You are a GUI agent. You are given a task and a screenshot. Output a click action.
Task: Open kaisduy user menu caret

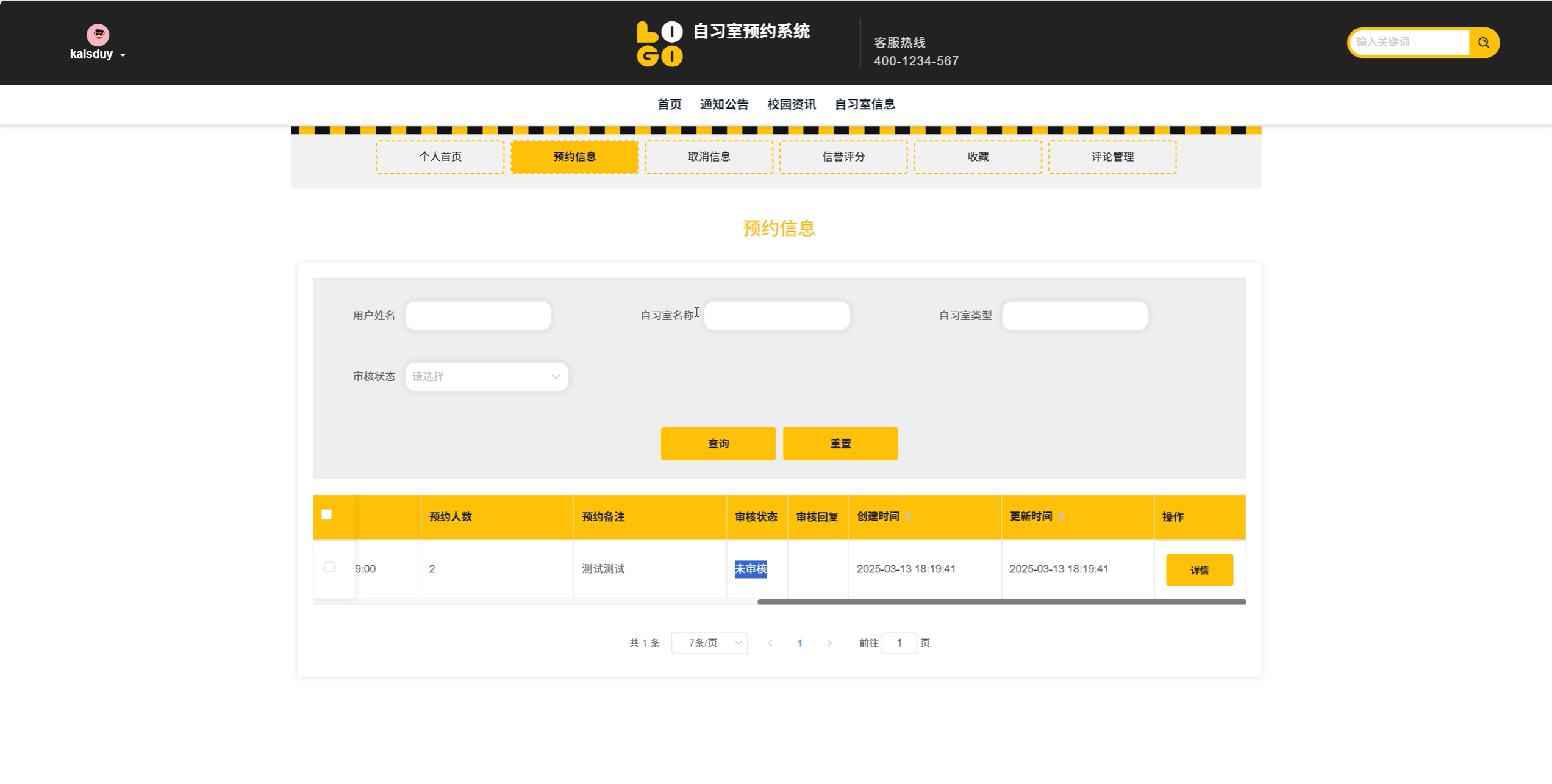[x=123, y=55]
